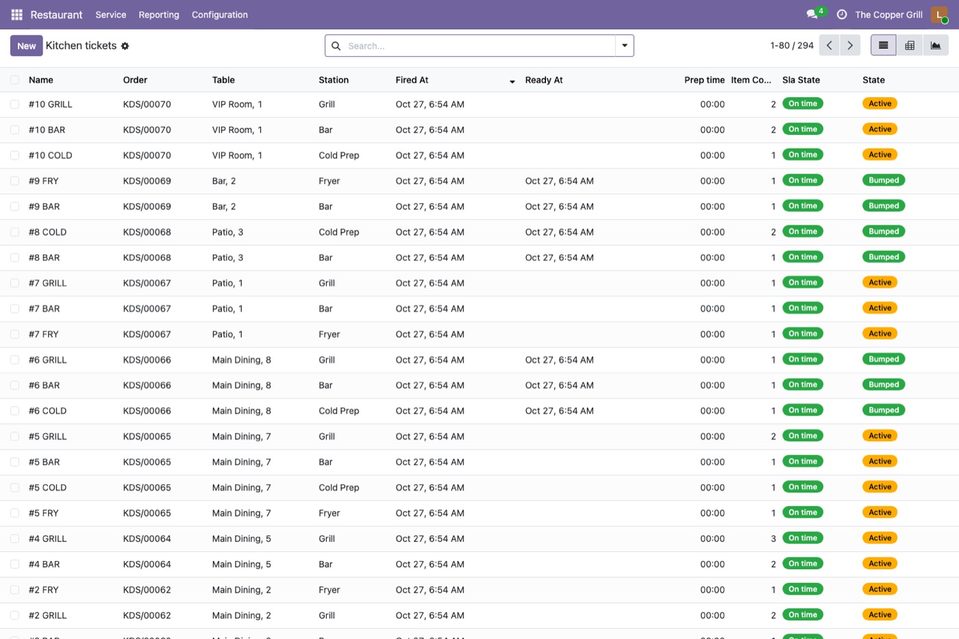Create a New kitchen ticket

(x=26, y=46)
